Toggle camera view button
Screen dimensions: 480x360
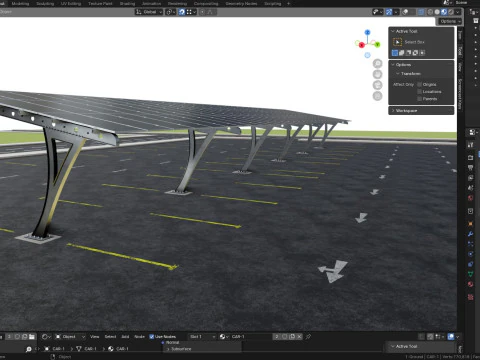coord(377,85)
